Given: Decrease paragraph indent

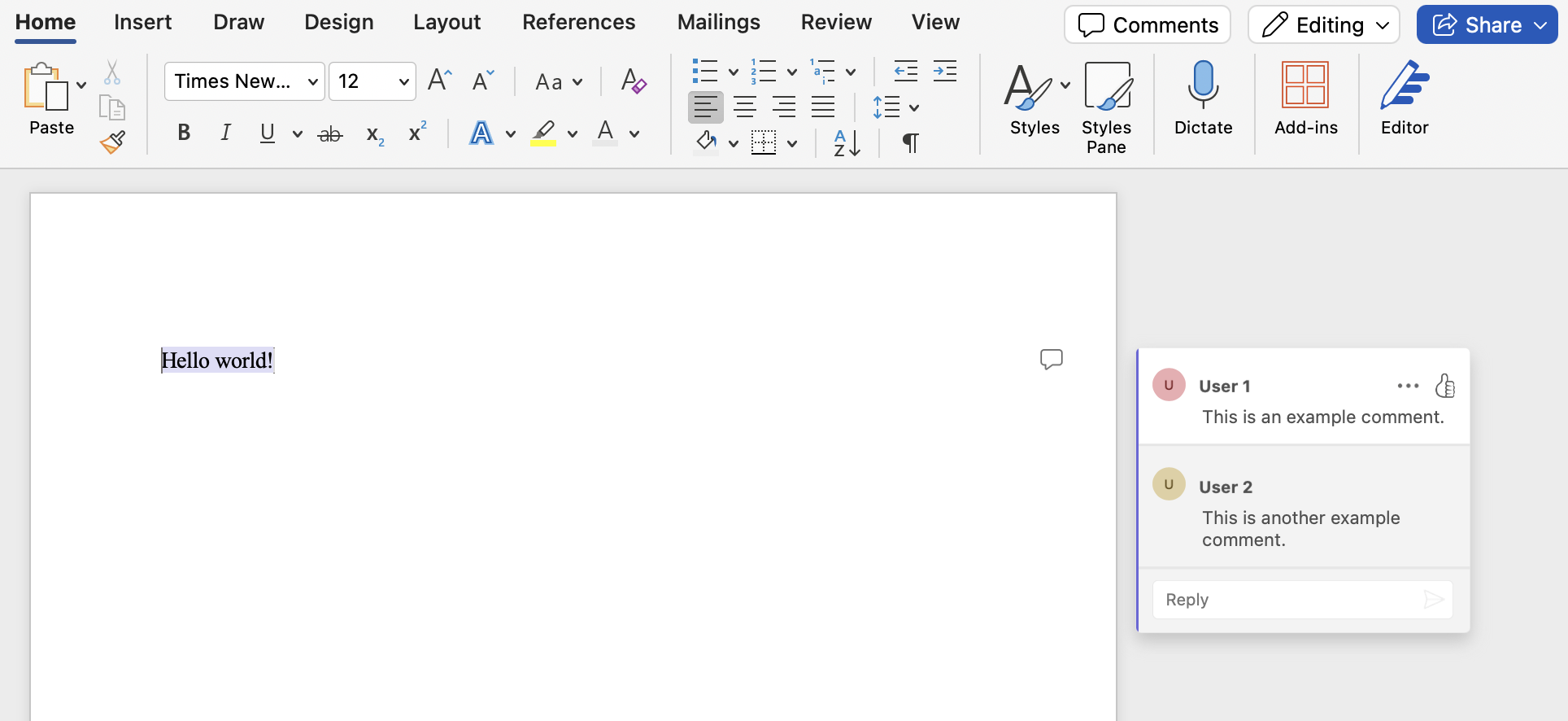Looking at the screenshot, I should coord(905,72).
